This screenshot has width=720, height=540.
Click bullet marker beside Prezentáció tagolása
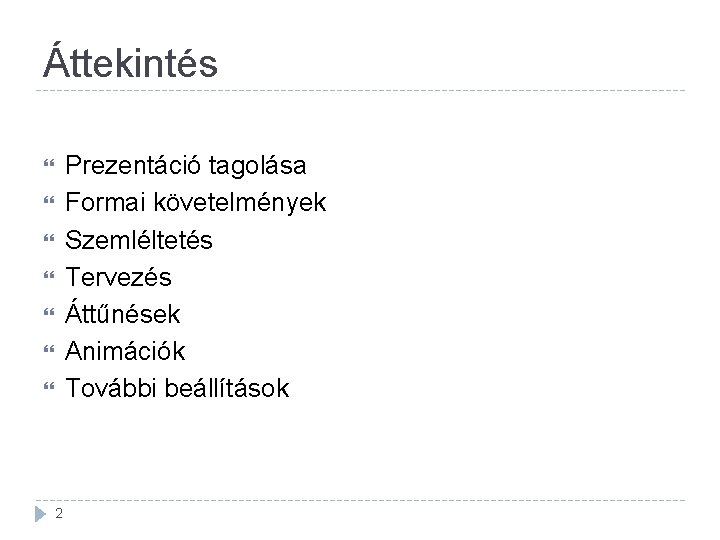43,165
